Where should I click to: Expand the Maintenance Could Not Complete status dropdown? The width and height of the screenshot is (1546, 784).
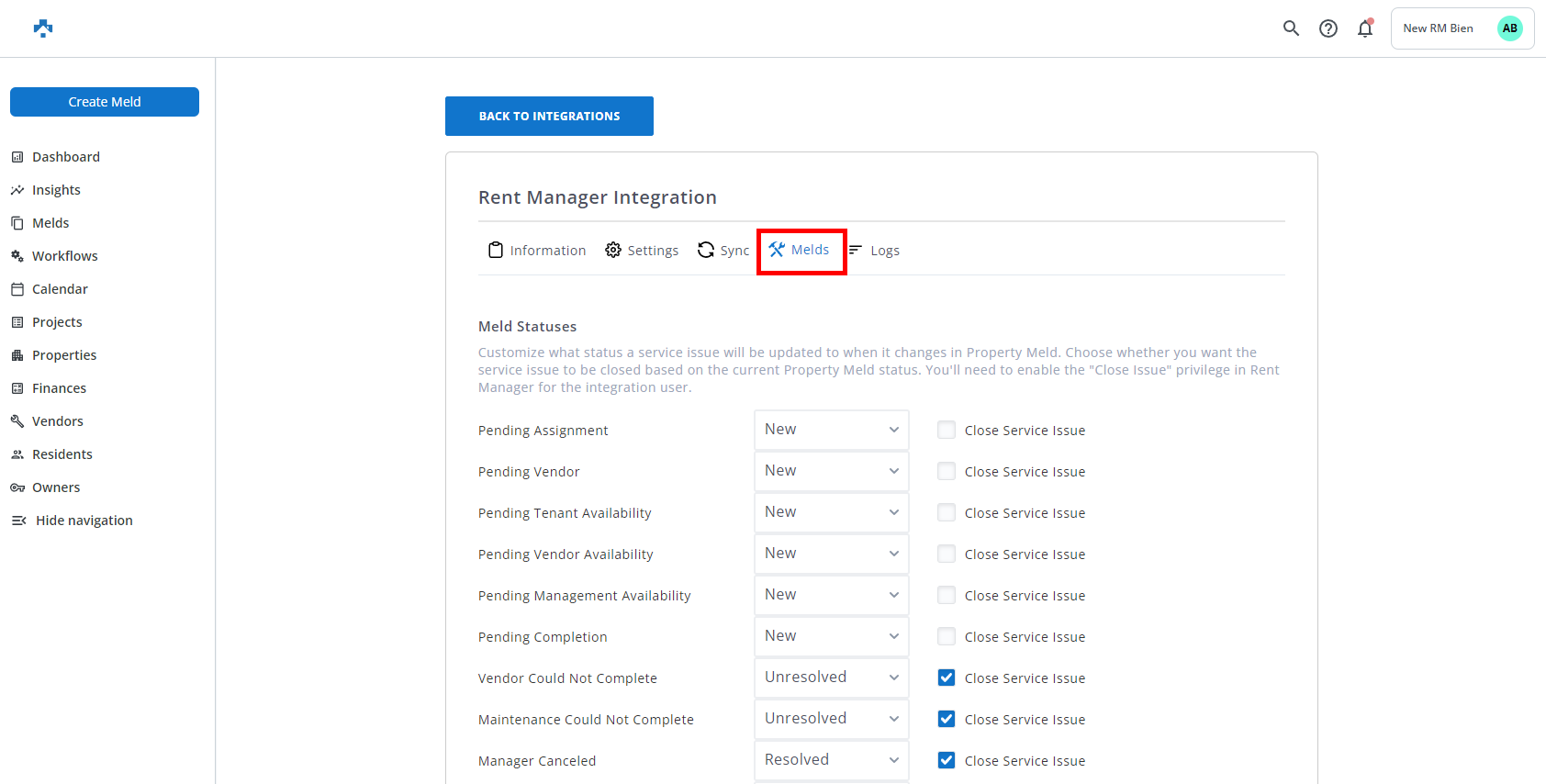pyautogui.click(x=831, y=719)
